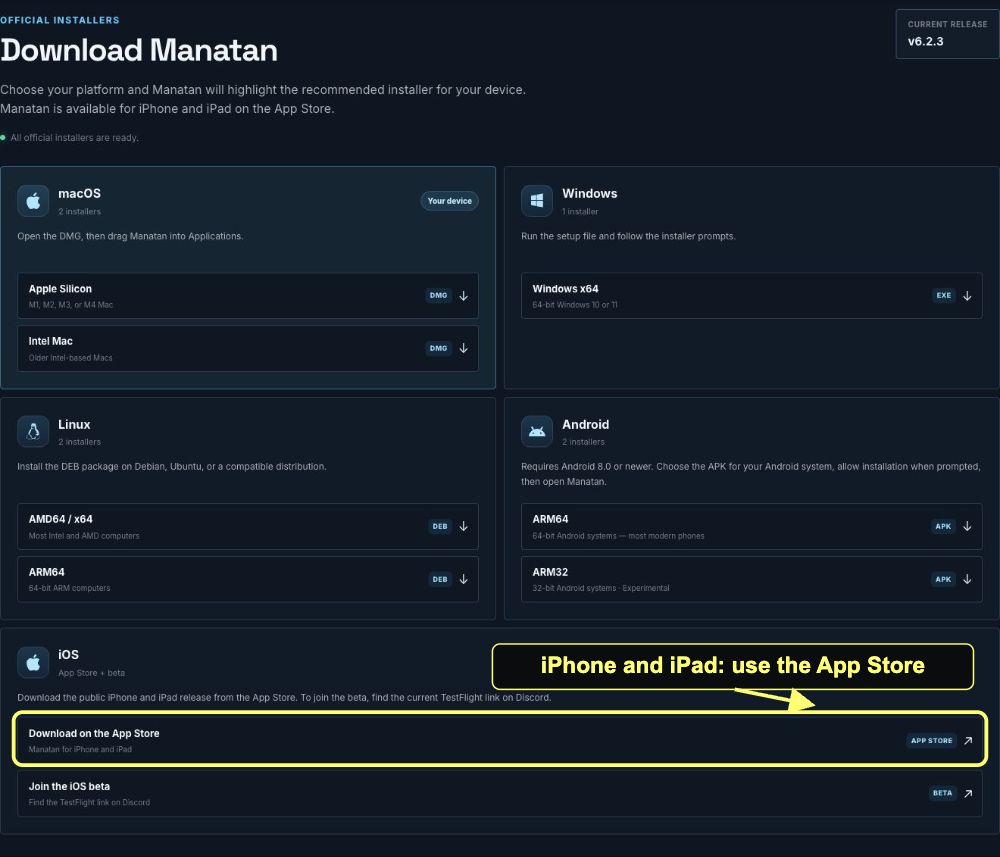Screen dimensions: 1000x857
Task: Click the external link arrow for iOS beta
Action: (x=968, y=793)
